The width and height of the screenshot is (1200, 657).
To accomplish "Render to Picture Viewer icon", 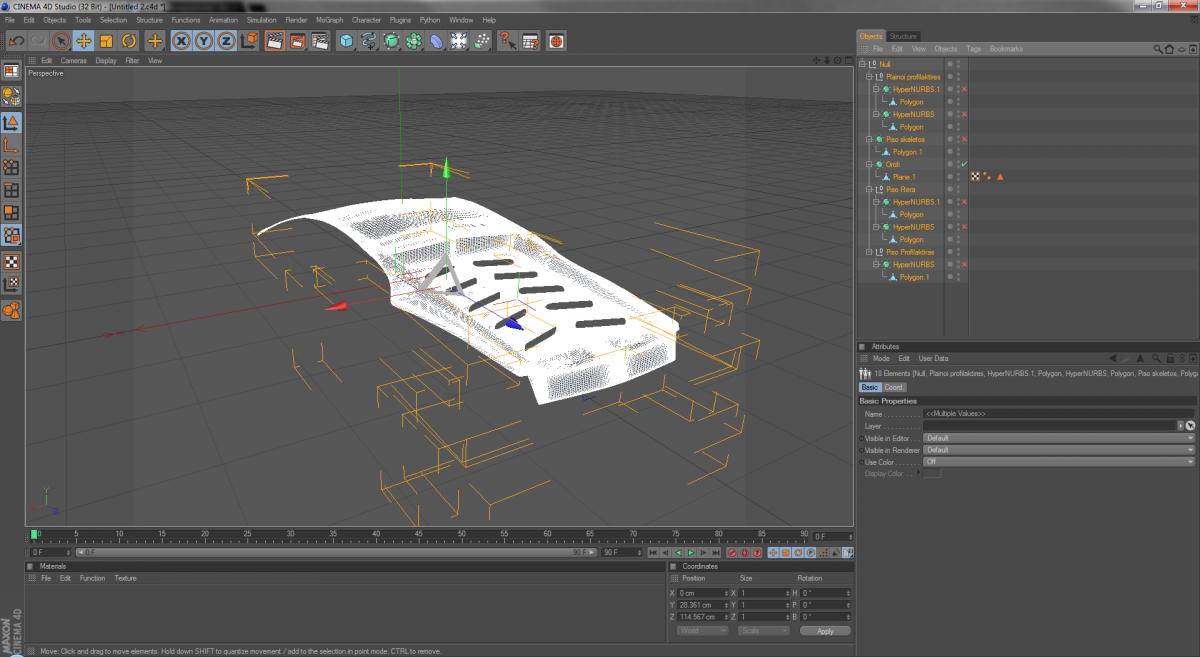I will pos(297,41).
